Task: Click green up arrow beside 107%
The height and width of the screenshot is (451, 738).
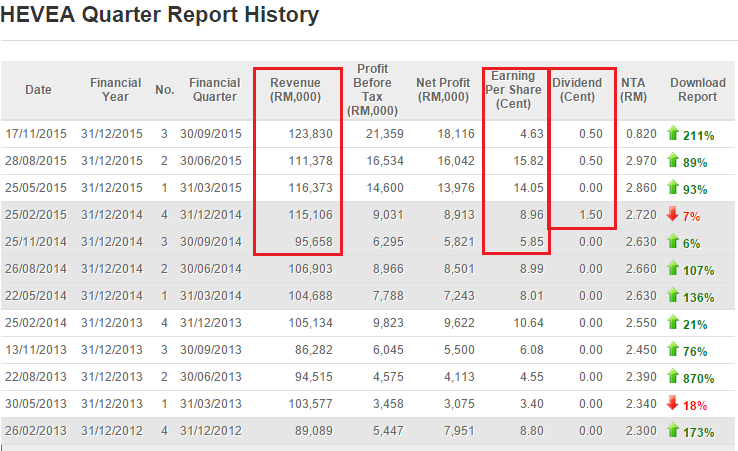Action: click(673, 268)
